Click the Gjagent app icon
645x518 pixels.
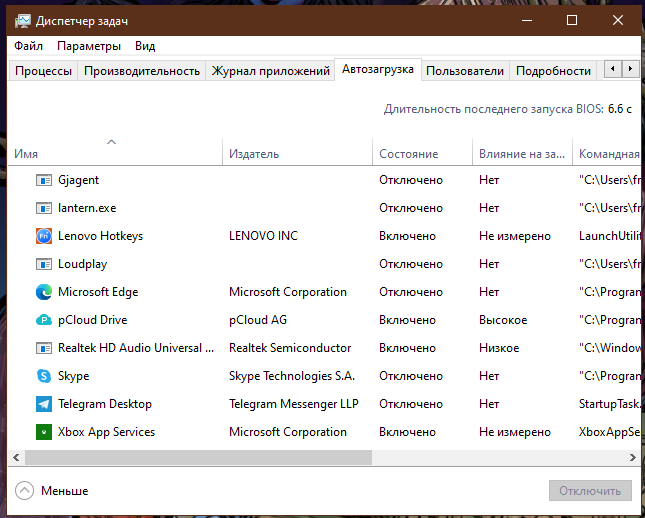click(44, 180)
